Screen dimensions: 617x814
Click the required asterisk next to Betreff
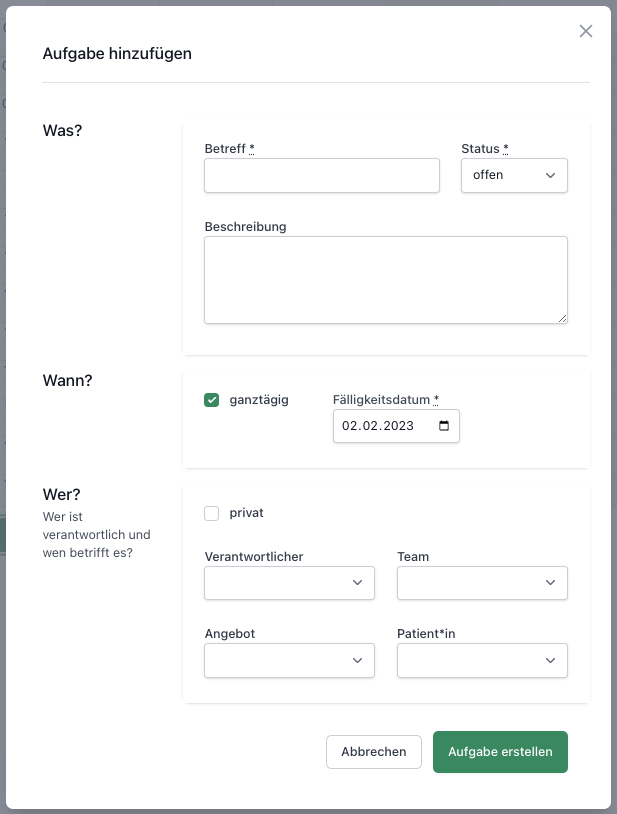252,149
